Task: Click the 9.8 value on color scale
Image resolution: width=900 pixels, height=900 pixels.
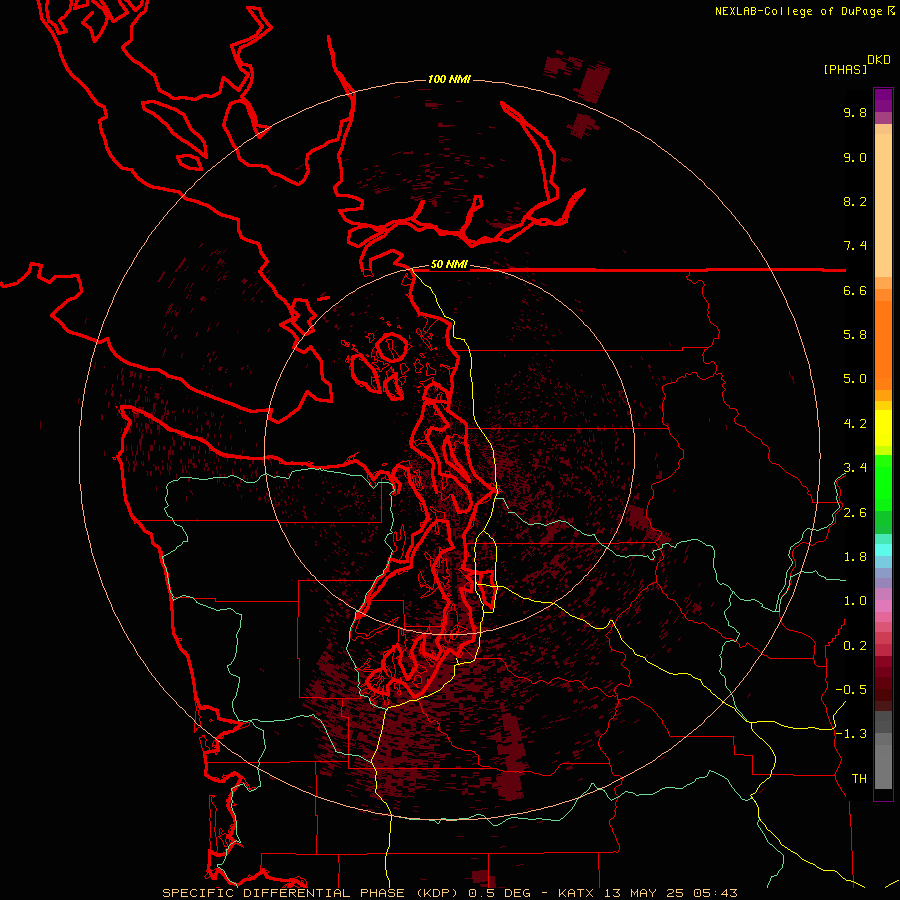Action: [x=855, y=112]
